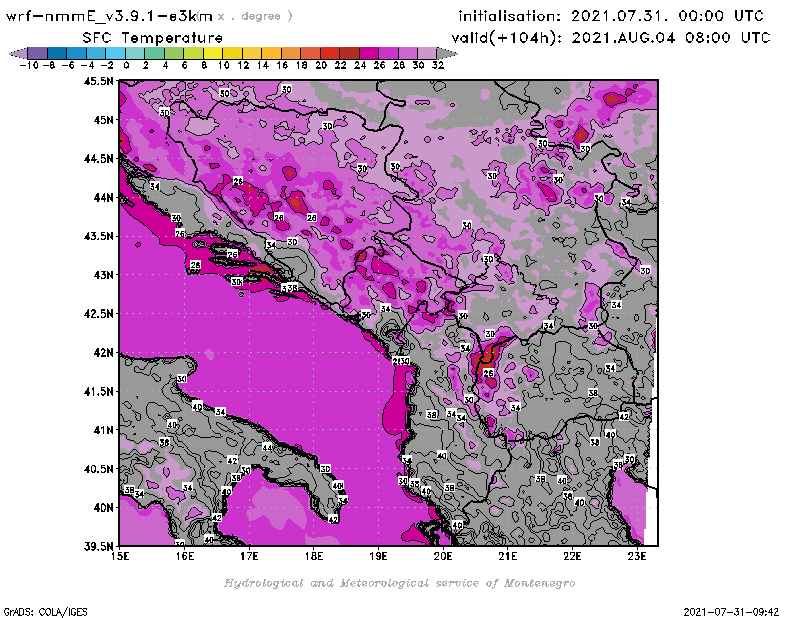Click the '43.5N' latitude label

98,236
